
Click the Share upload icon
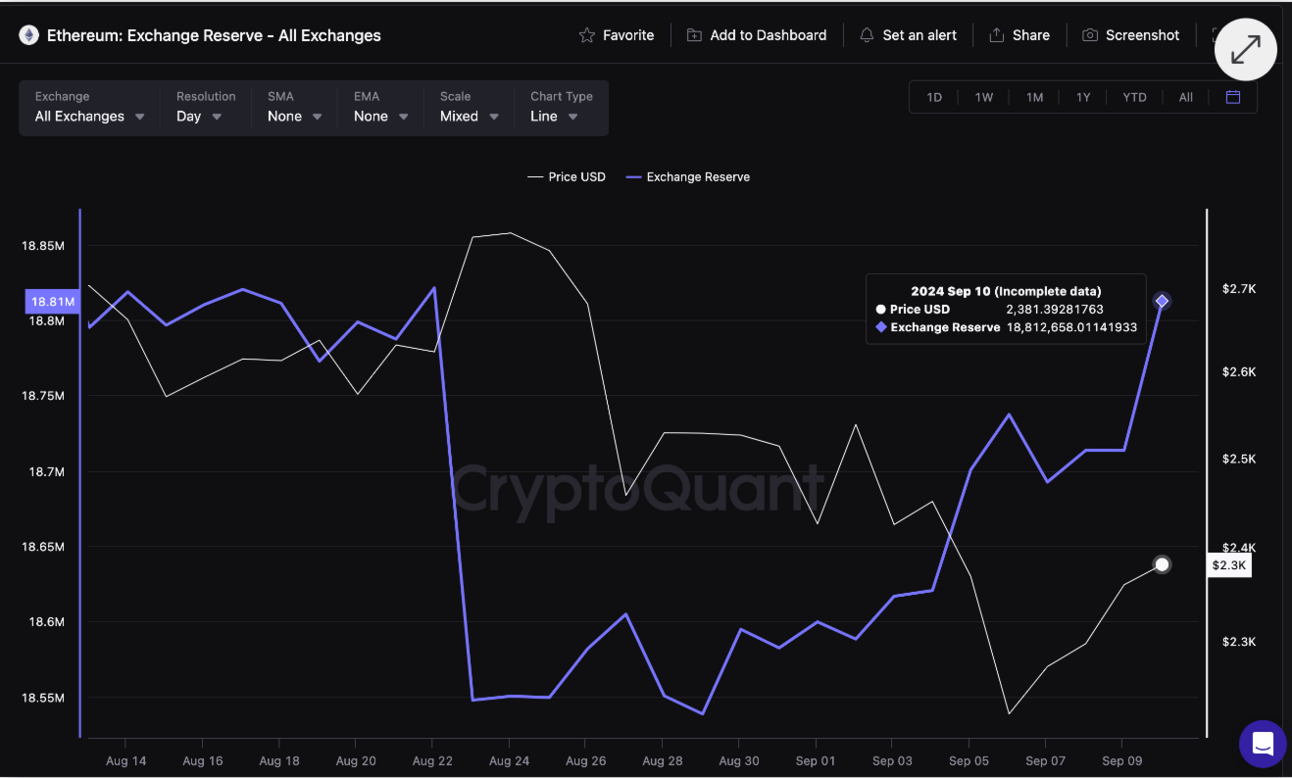coord(996,35)
